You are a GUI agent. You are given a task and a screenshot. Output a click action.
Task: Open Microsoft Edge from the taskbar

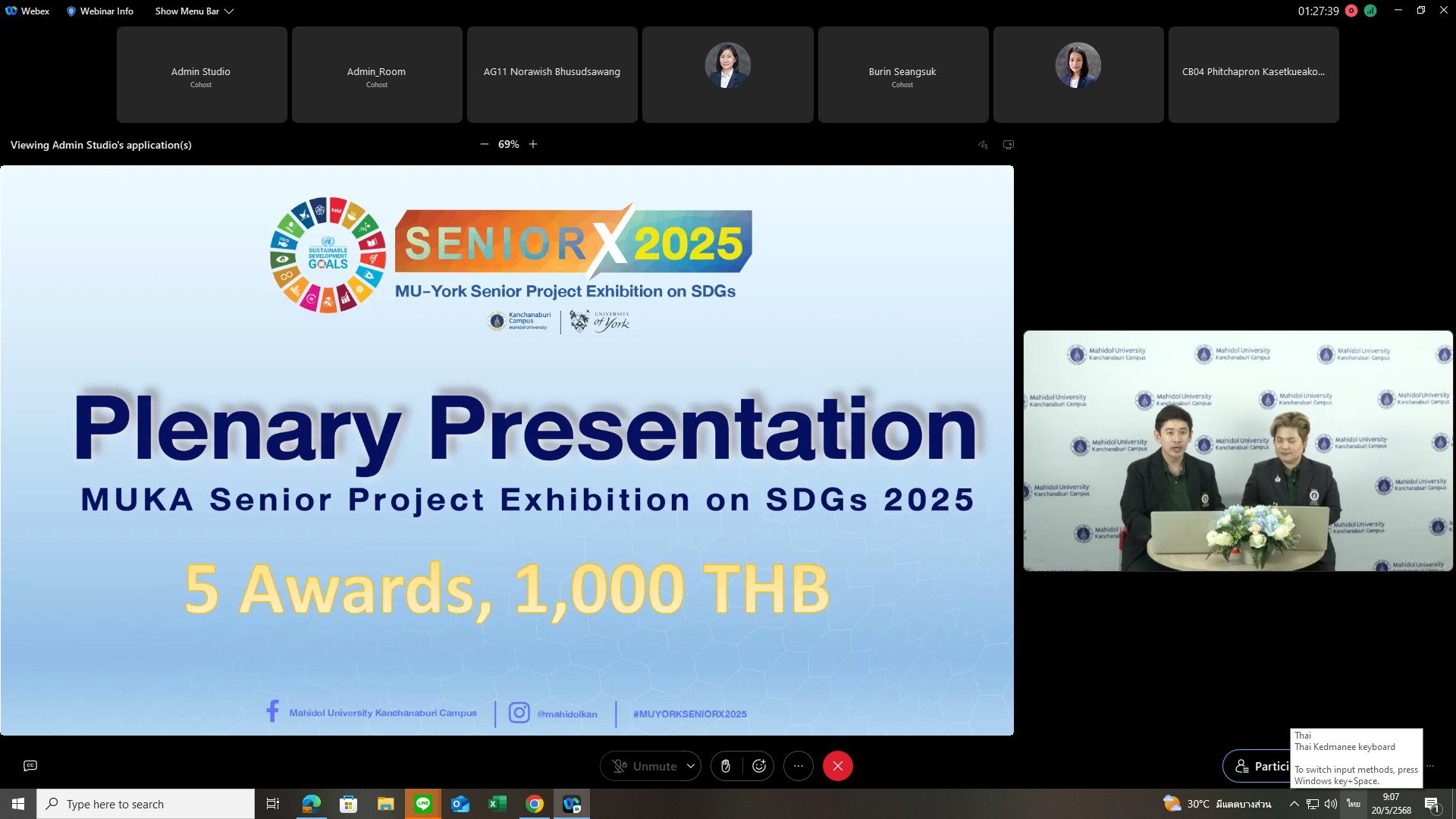311,804
